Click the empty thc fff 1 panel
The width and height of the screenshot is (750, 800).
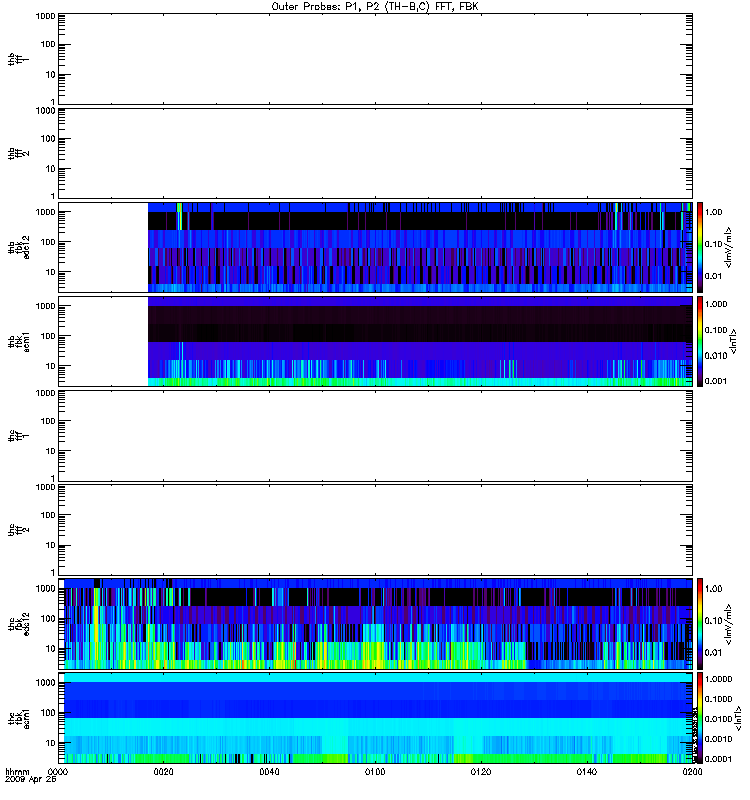click(376, 436)
